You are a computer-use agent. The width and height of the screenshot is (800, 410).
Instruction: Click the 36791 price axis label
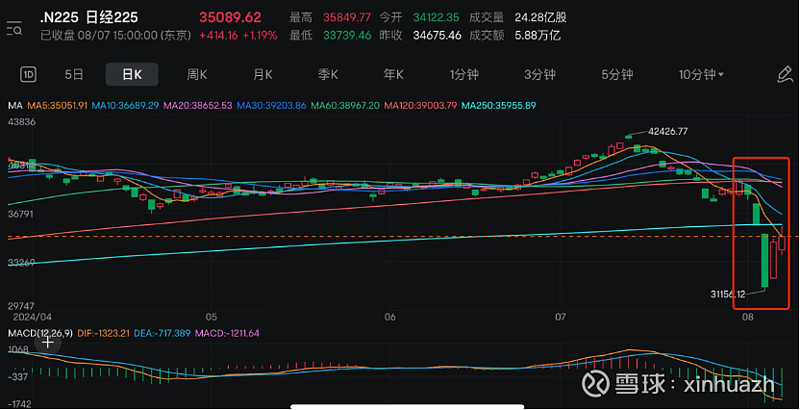click(x=21, y=215)
